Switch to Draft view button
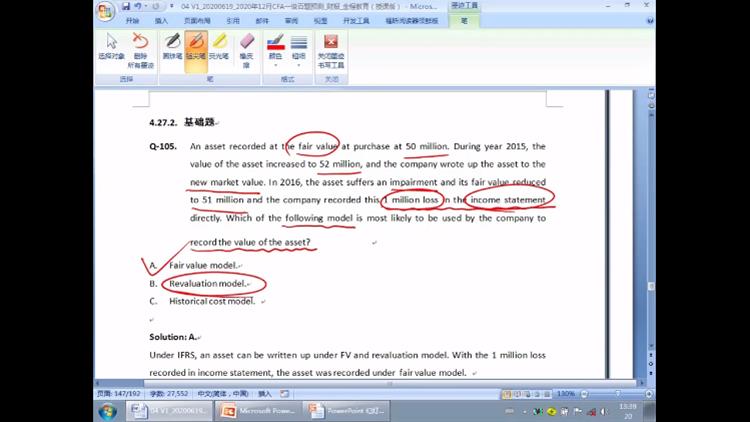The image size is (750, 422). (547, 394)
